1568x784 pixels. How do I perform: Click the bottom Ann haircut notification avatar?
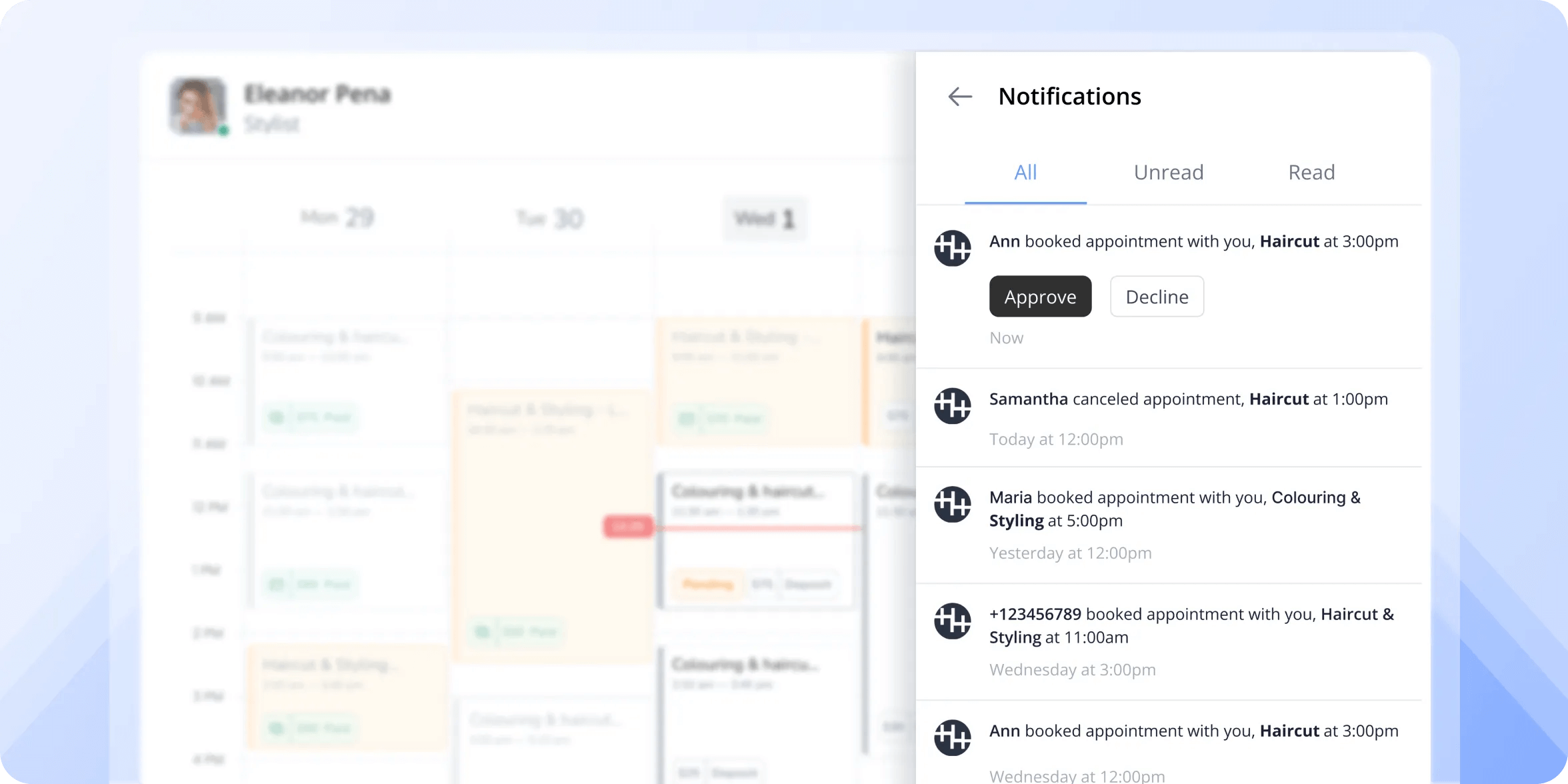pyautogui.click(x=952, y=737)
